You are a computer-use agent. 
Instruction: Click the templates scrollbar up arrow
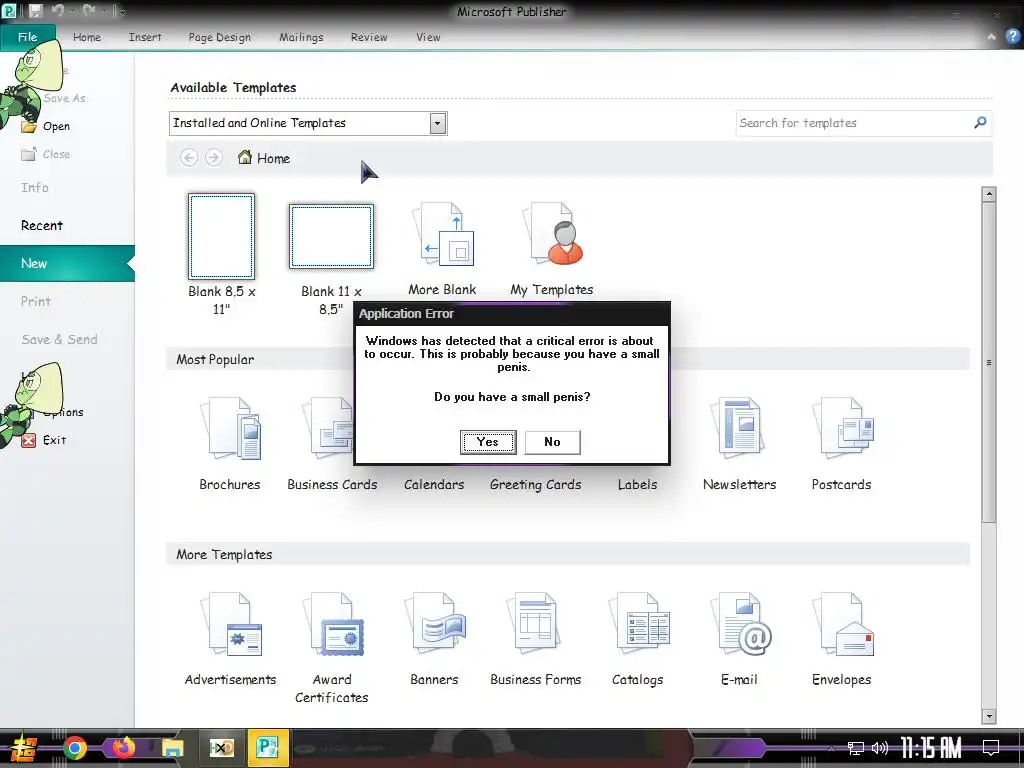989,194
